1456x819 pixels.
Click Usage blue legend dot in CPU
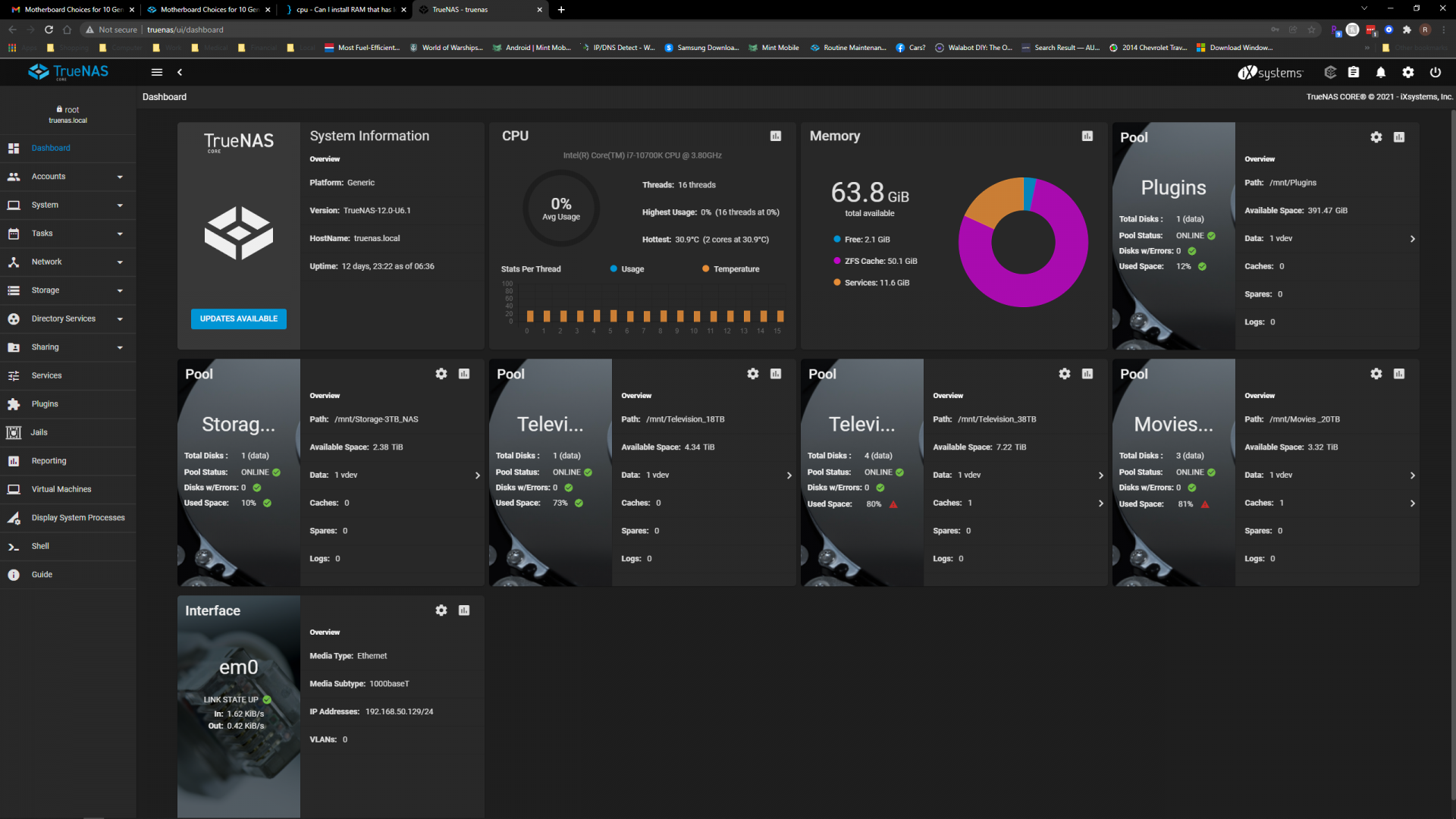tap(613, 269)
